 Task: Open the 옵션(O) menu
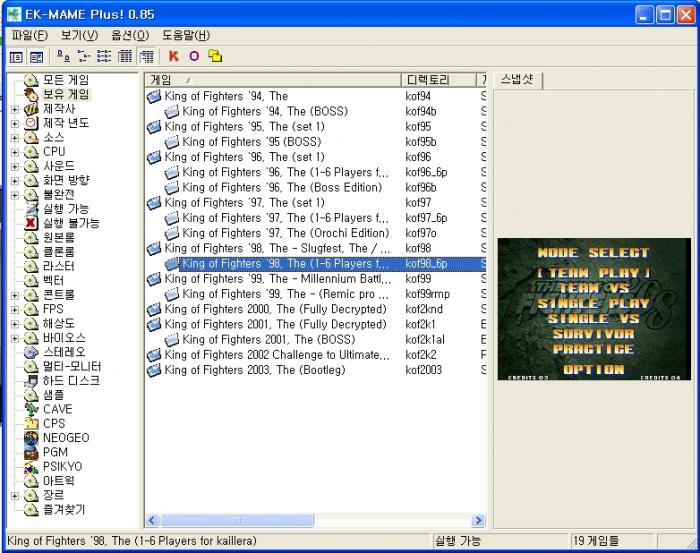point(130,35)
